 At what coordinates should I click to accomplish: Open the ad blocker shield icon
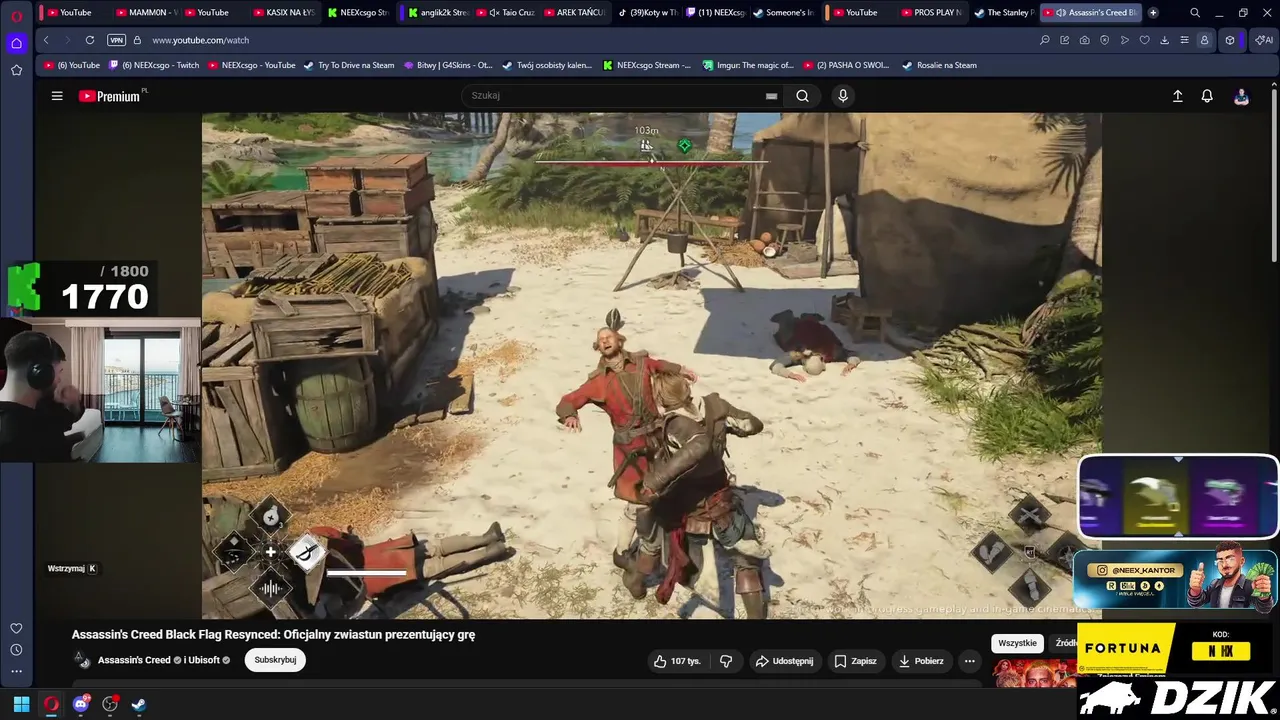(x=1105, y=40)
